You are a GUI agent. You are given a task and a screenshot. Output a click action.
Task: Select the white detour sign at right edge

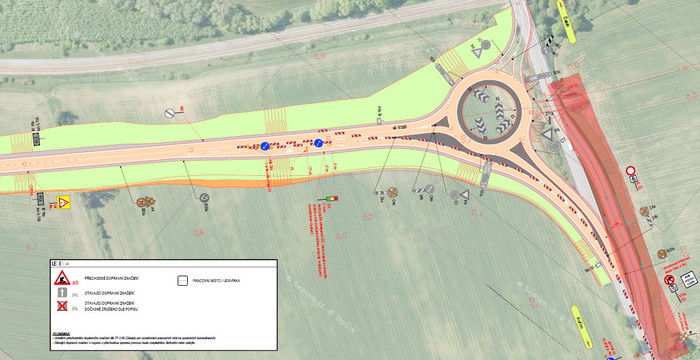point(689,280)
